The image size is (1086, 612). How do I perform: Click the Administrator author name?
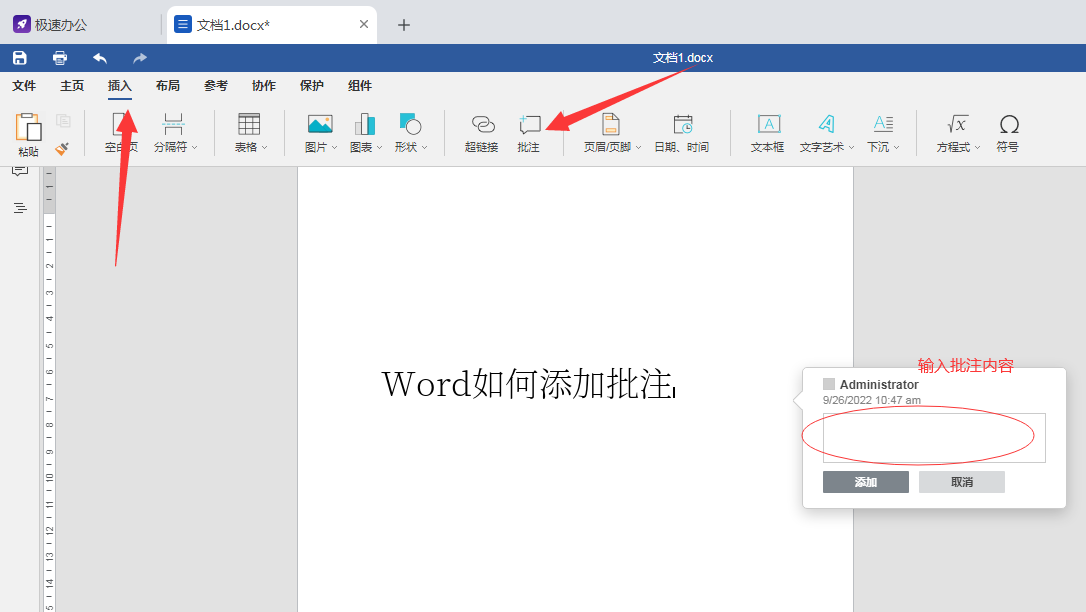pyautogui.click(x=879, y=384)
